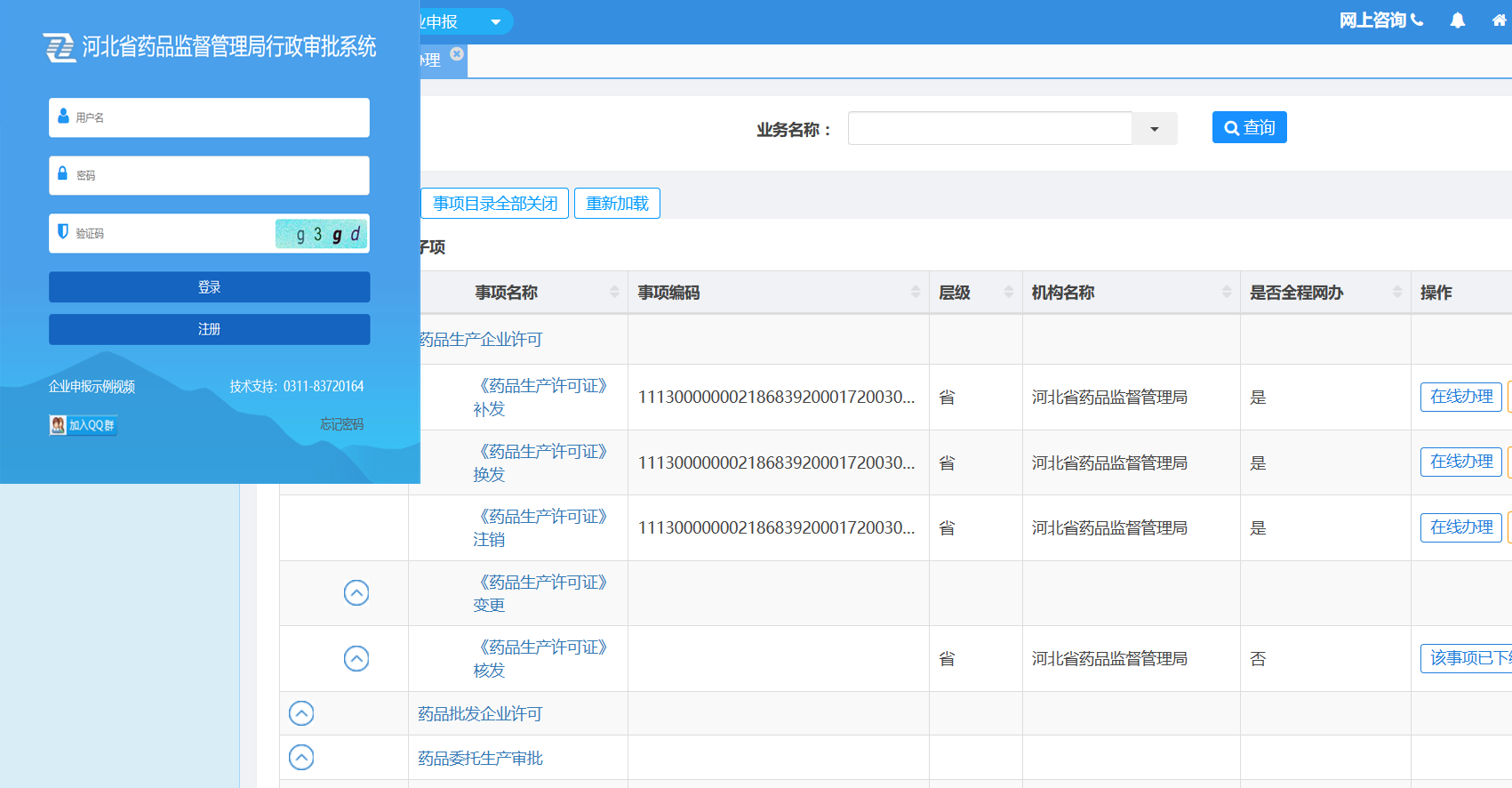The height and width of the screenshot is (788, 1512).
Task: Click the shield icon in the captcha field
Action: pos(62,231)
